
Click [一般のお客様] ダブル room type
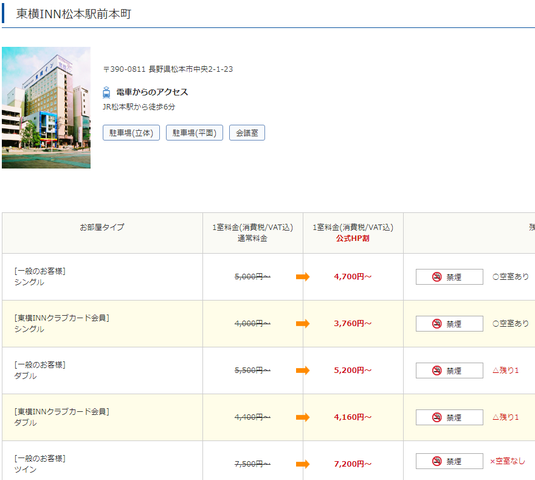(40, 370)
